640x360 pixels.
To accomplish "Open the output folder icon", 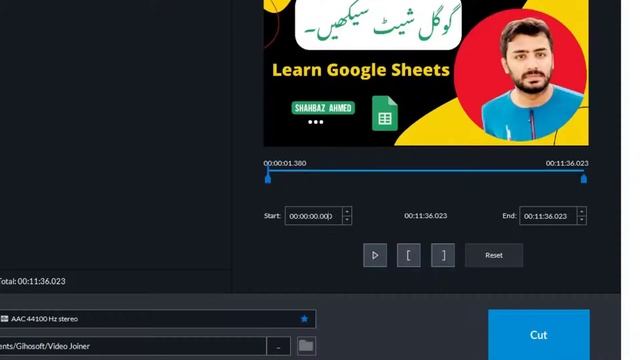I will (x=306, y=346).
